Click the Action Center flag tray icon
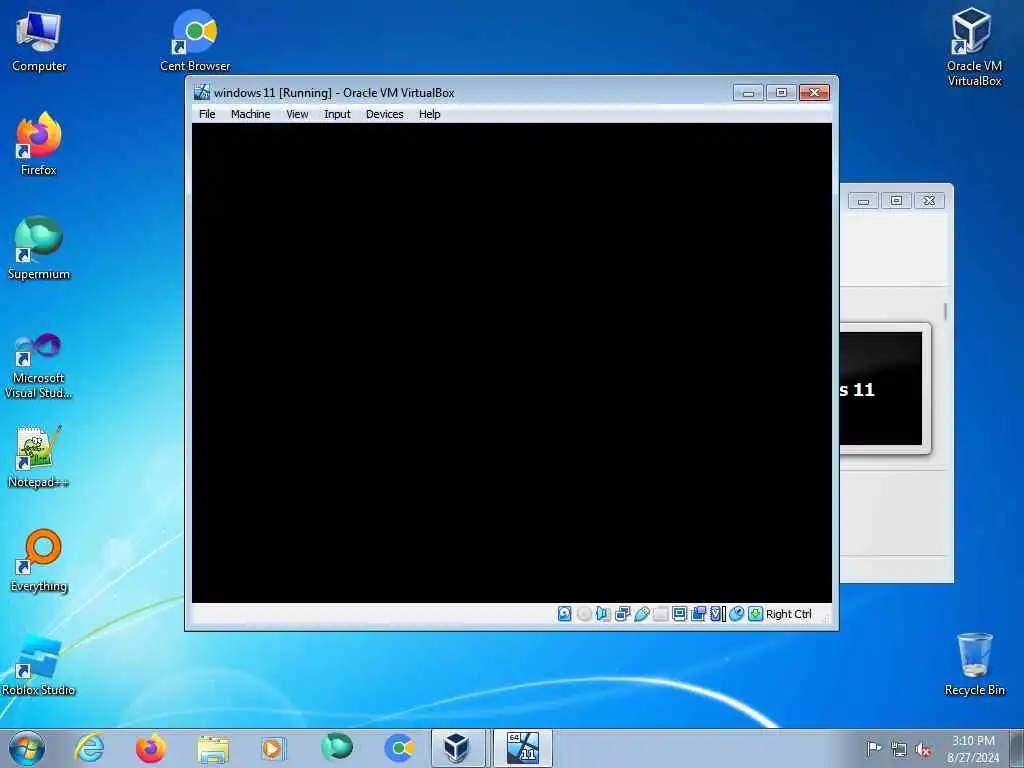 874,748
